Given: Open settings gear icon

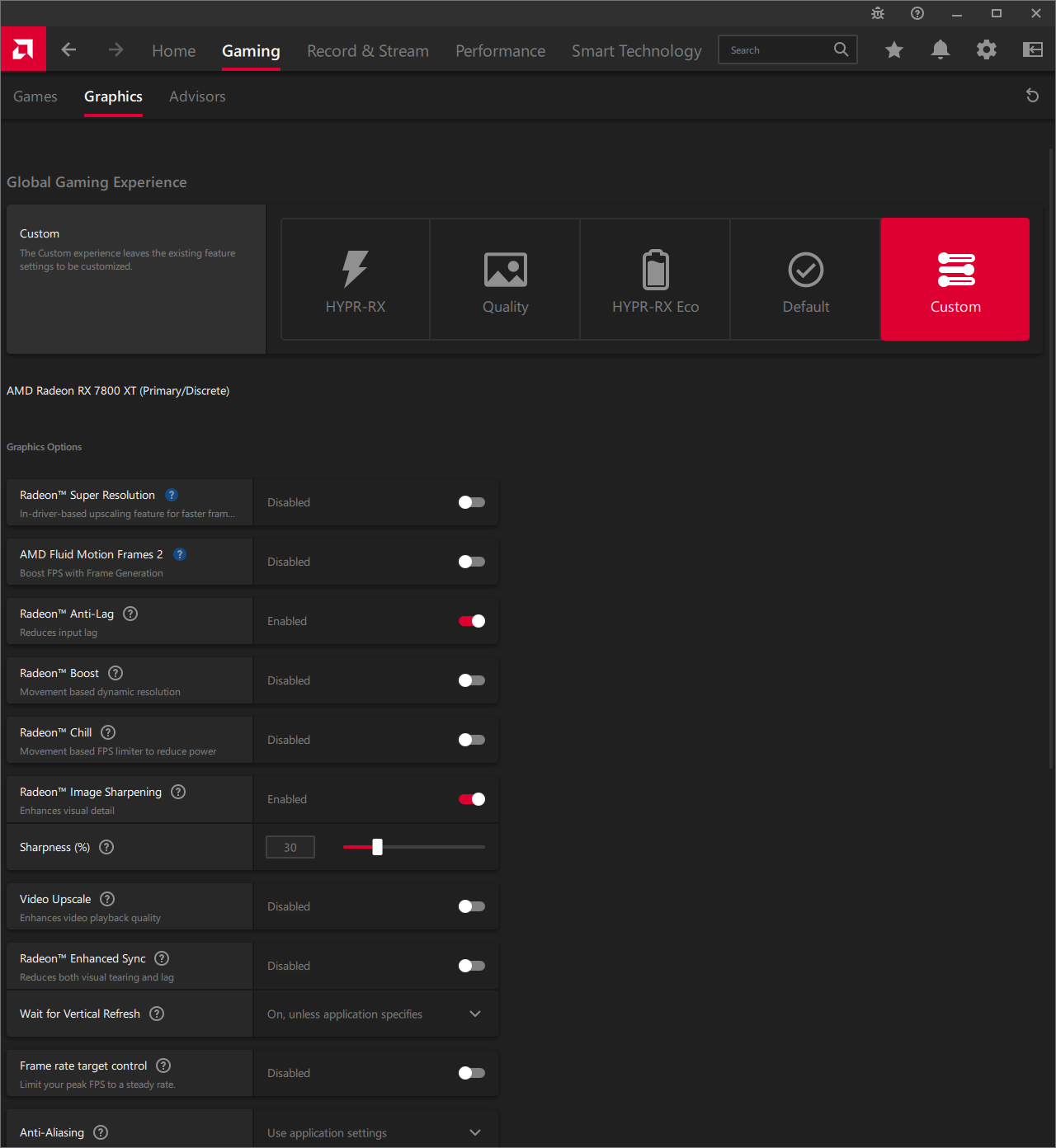Looking at the screenshot, I should 986,49.
